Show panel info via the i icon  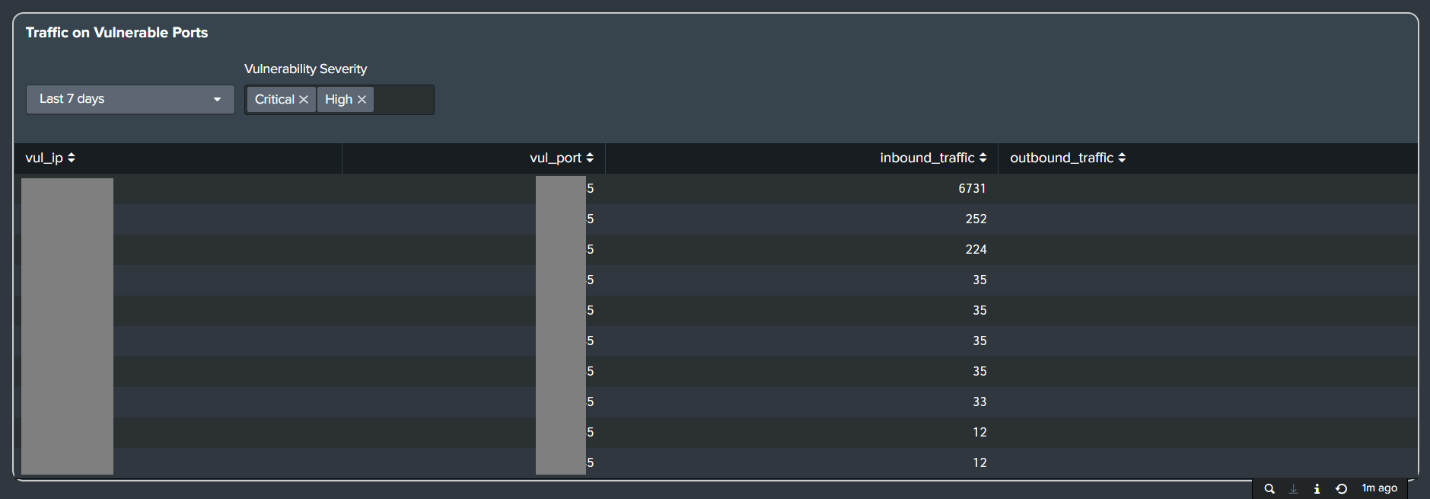point(1317,489)
